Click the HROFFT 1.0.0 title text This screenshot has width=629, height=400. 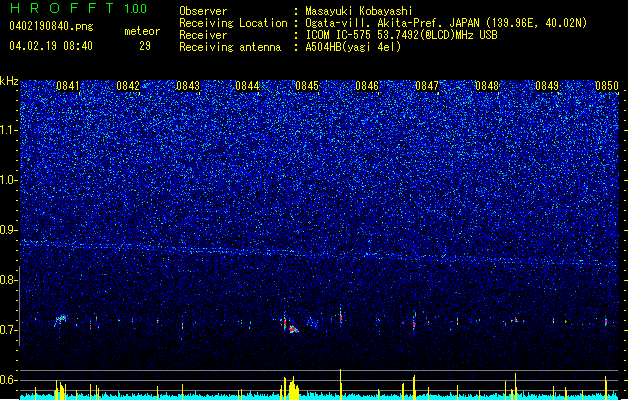(x=79, y=8)
